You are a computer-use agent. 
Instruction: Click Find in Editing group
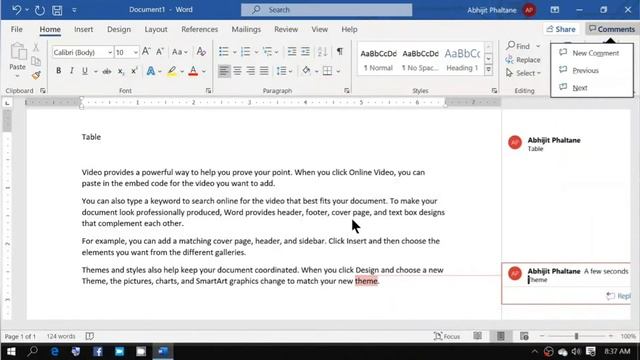click(x=518, y=46)
